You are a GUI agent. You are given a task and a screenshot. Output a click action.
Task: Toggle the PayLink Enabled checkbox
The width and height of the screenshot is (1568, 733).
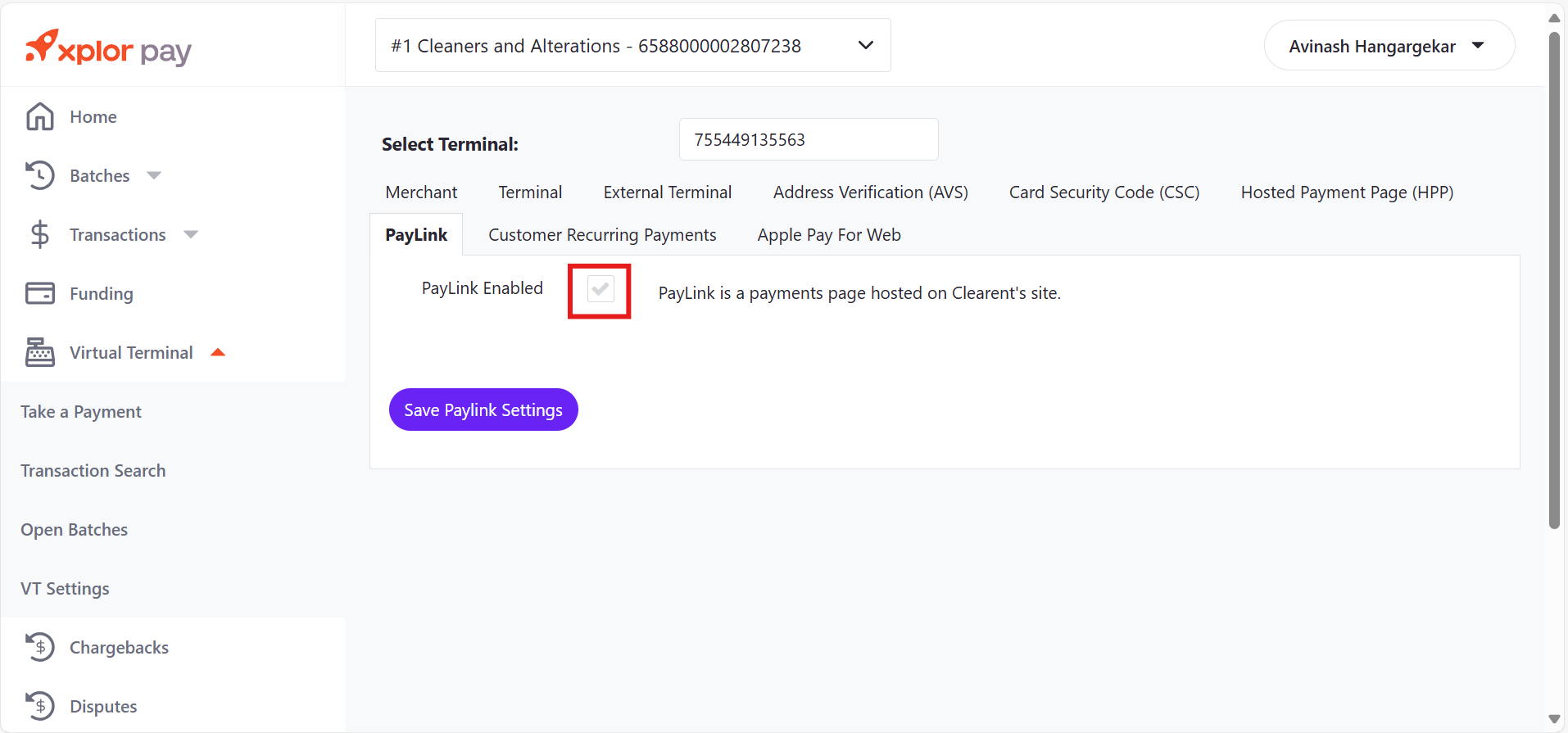(x=600, y=289)
